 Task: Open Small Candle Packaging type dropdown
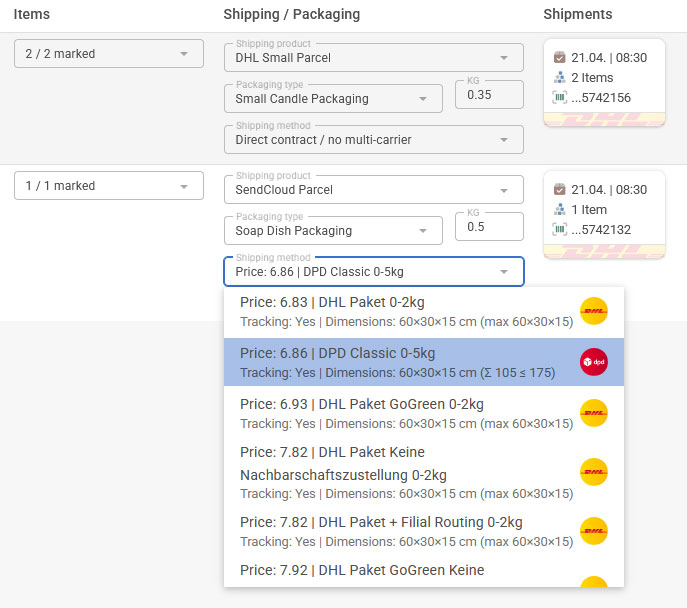333,99
